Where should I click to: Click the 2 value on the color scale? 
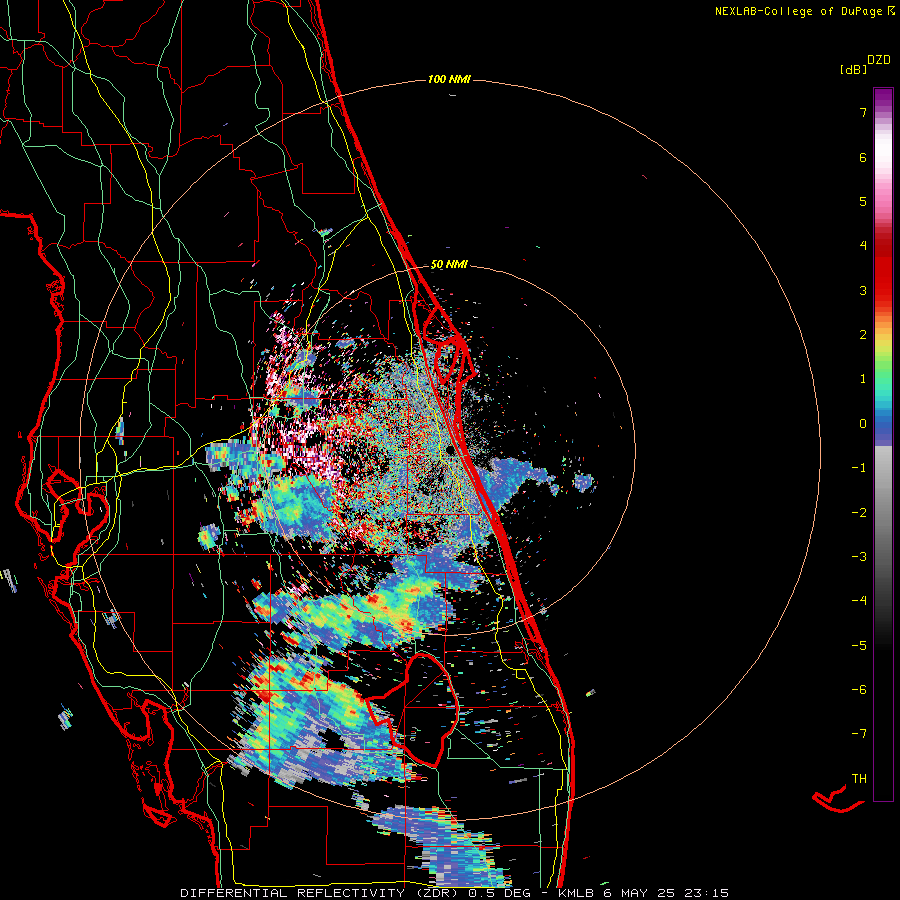(x=863, y=335)
